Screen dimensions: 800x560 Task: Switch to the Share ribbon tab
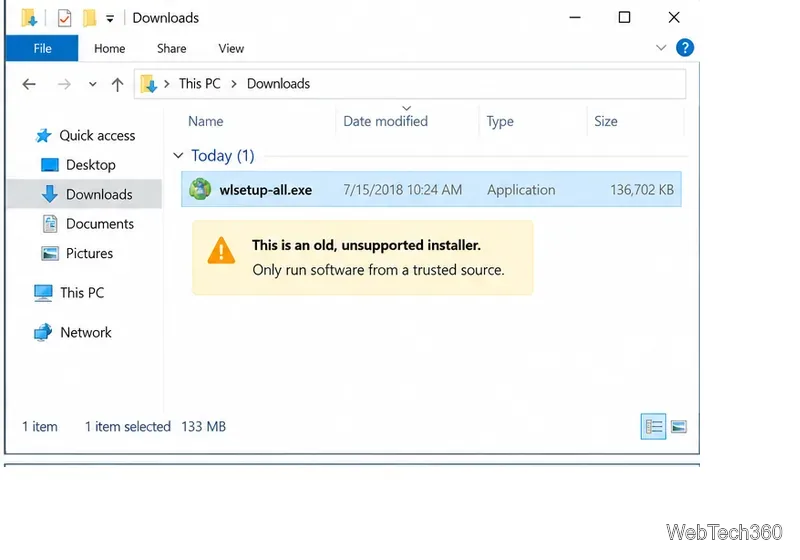point(171,48)
